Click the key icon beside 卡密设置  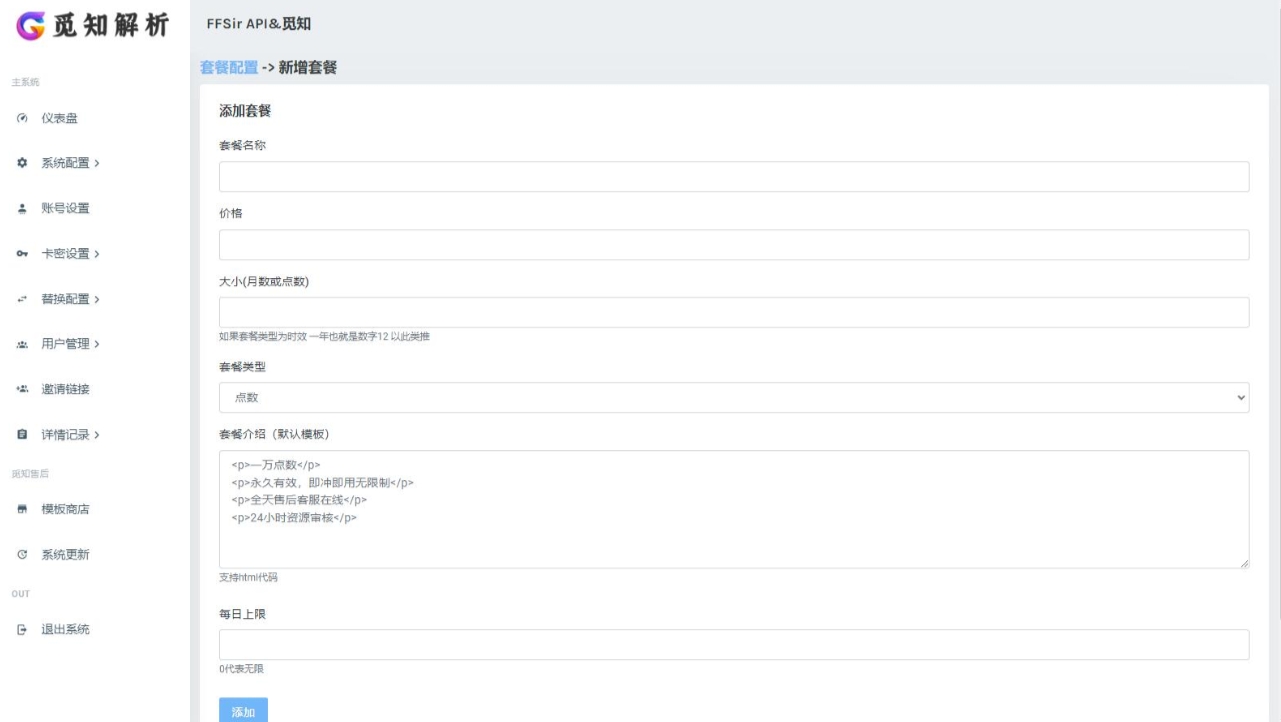(22, 254)
